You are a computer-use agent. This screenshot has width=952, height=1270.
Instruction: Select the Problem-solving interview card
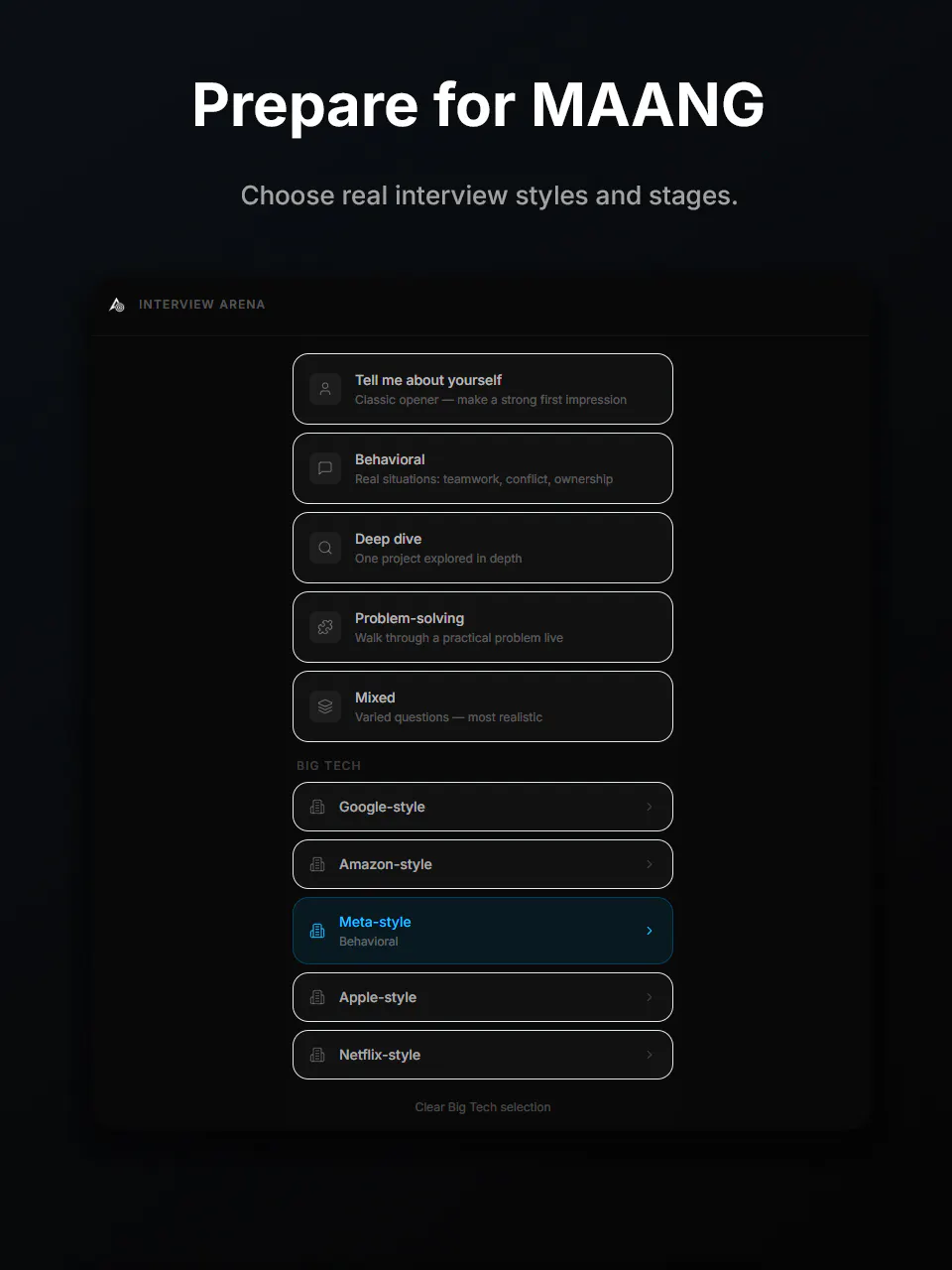click(483, 627)
